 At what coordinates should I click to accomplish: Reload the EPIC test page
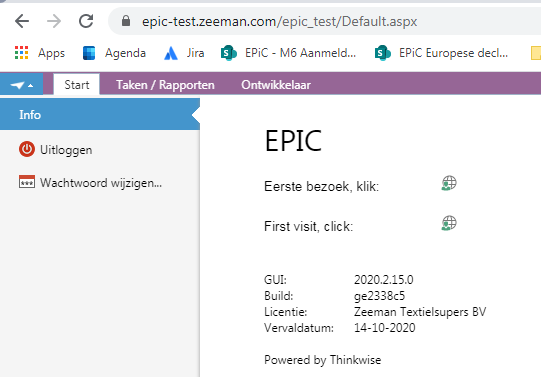[86, 21]
